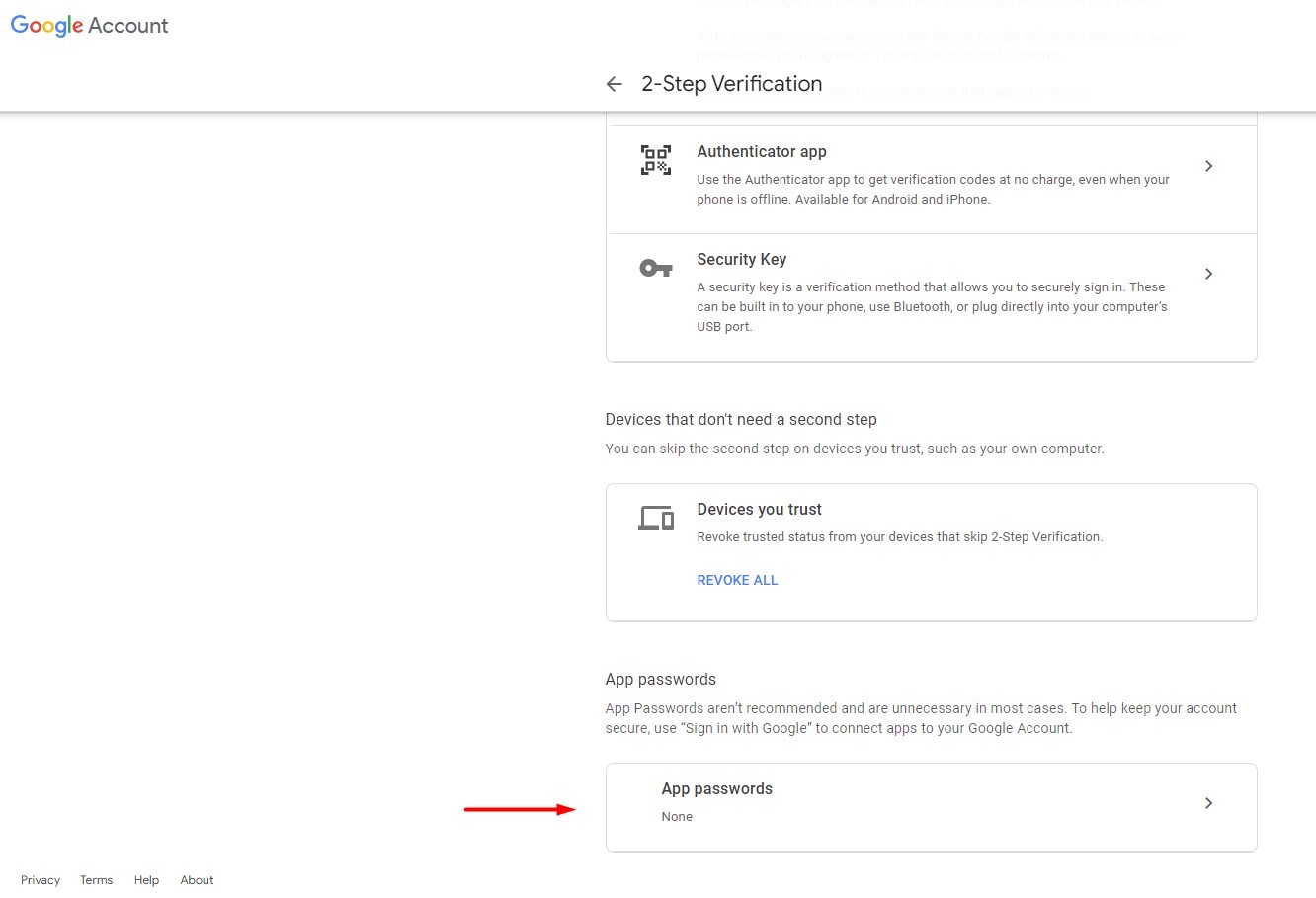The width and height of the screenshot is (1316, 898).
Task: Click the "Devices that don't need a second step" heading
Action: click(741, 419)
